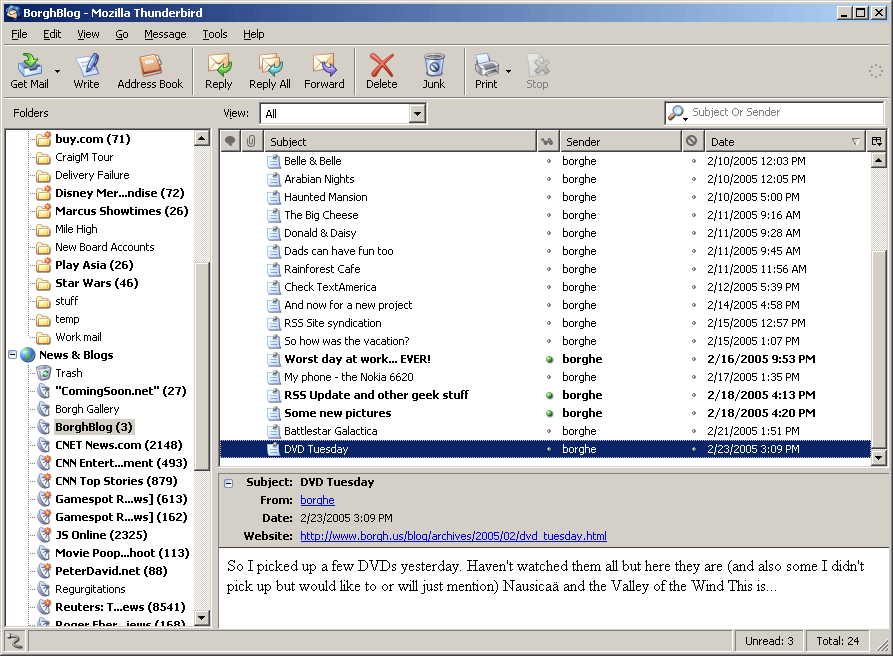
Task: Click the Borgh Gallery feed icon
Action: (44, 409)
